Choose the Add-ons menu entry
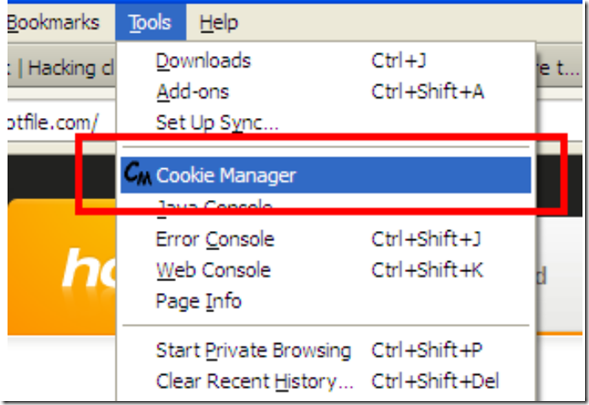This screenshot has height=405, width=589. (x=326, y=91)
